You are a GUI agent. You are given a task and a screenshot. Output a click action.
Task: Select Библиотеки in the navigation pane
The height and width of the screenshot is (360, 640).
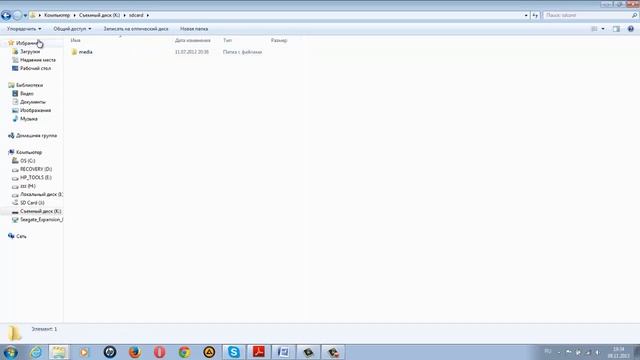(x=29, y=85)
